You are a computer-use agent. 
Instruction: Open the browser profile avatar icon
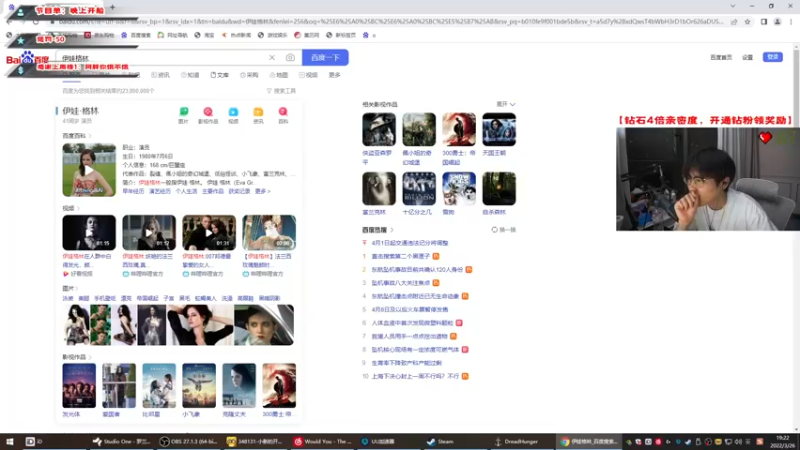[777, 22]
